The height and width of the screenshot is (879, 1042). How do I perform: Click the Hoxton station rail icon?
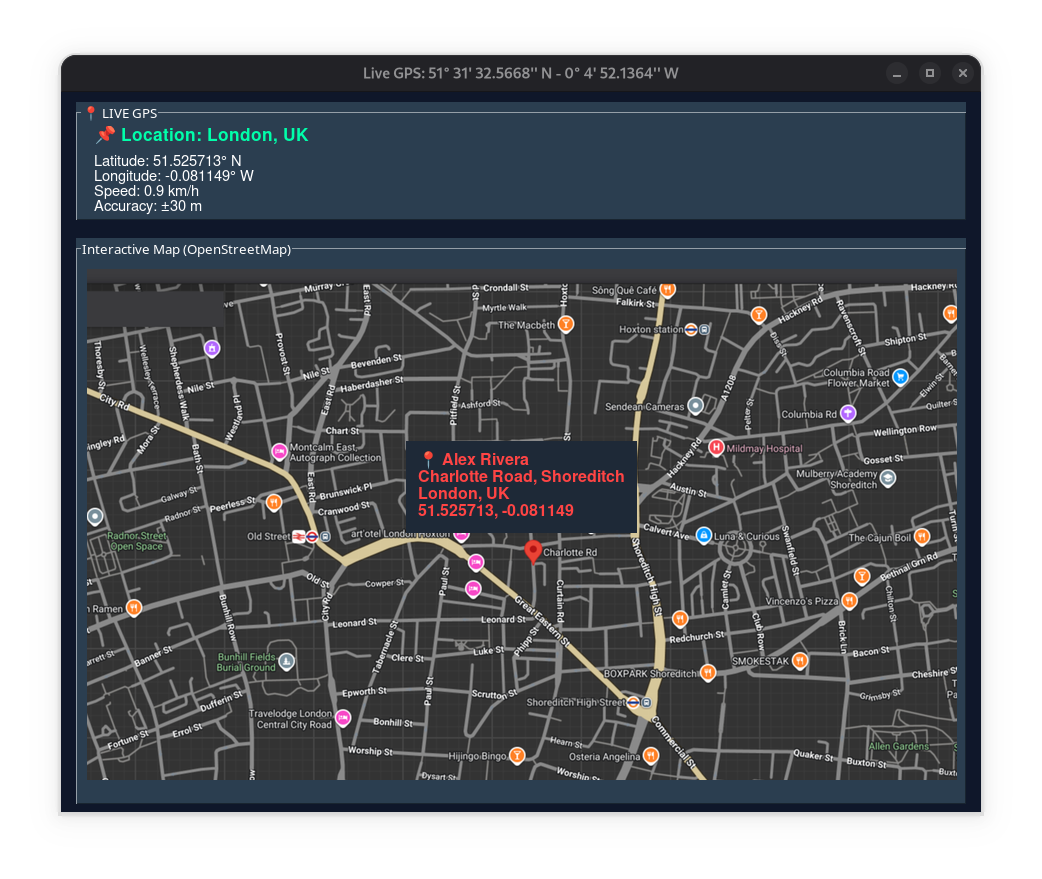691,330
